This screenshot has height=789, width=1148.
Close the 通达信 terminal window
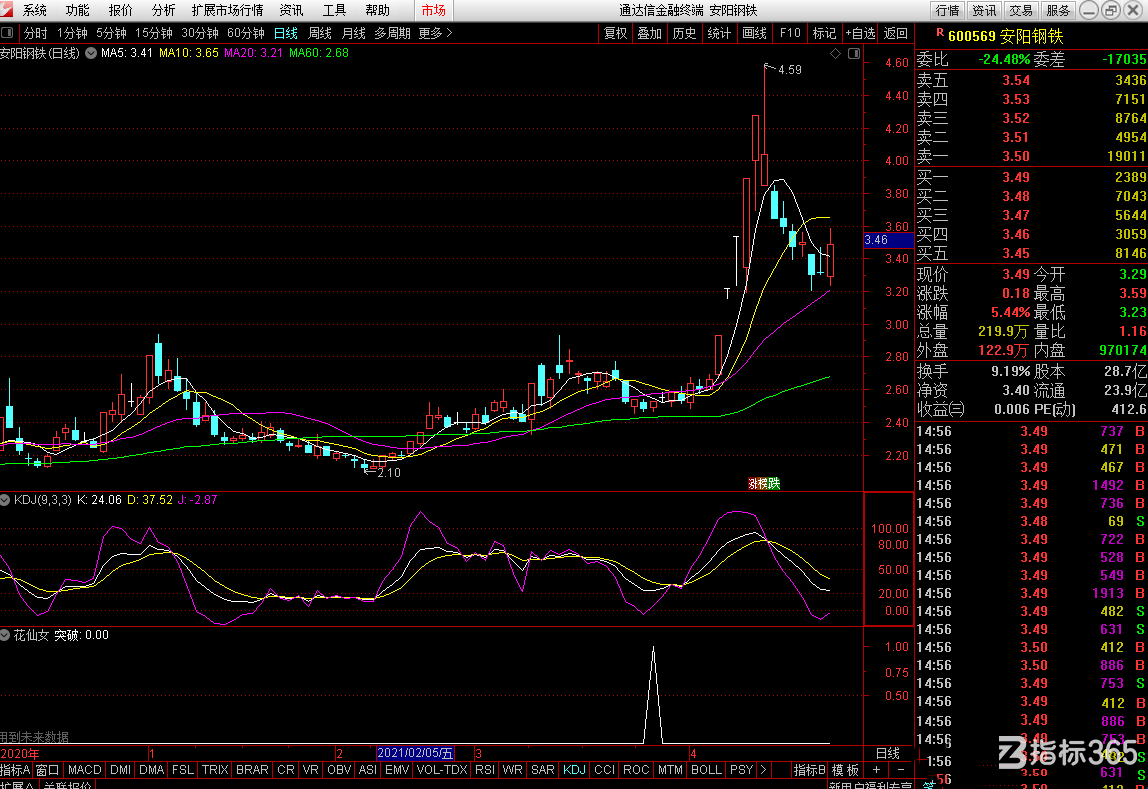pos(1132,10)
